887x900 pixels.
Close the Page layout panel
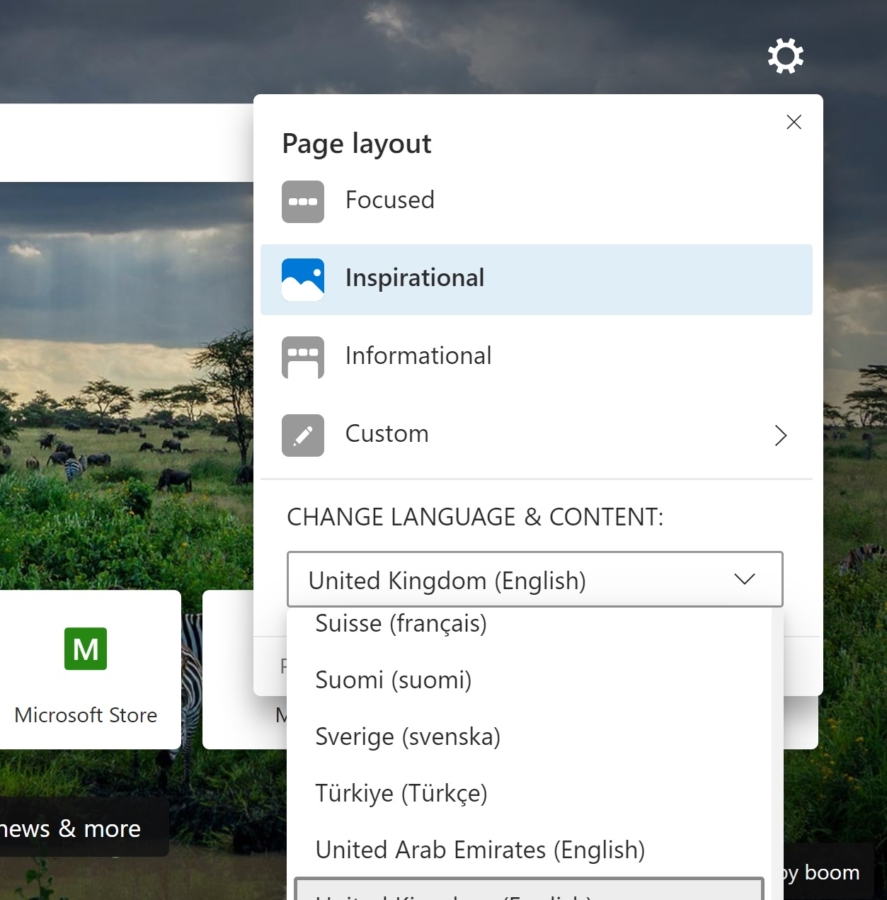[794, 122]
